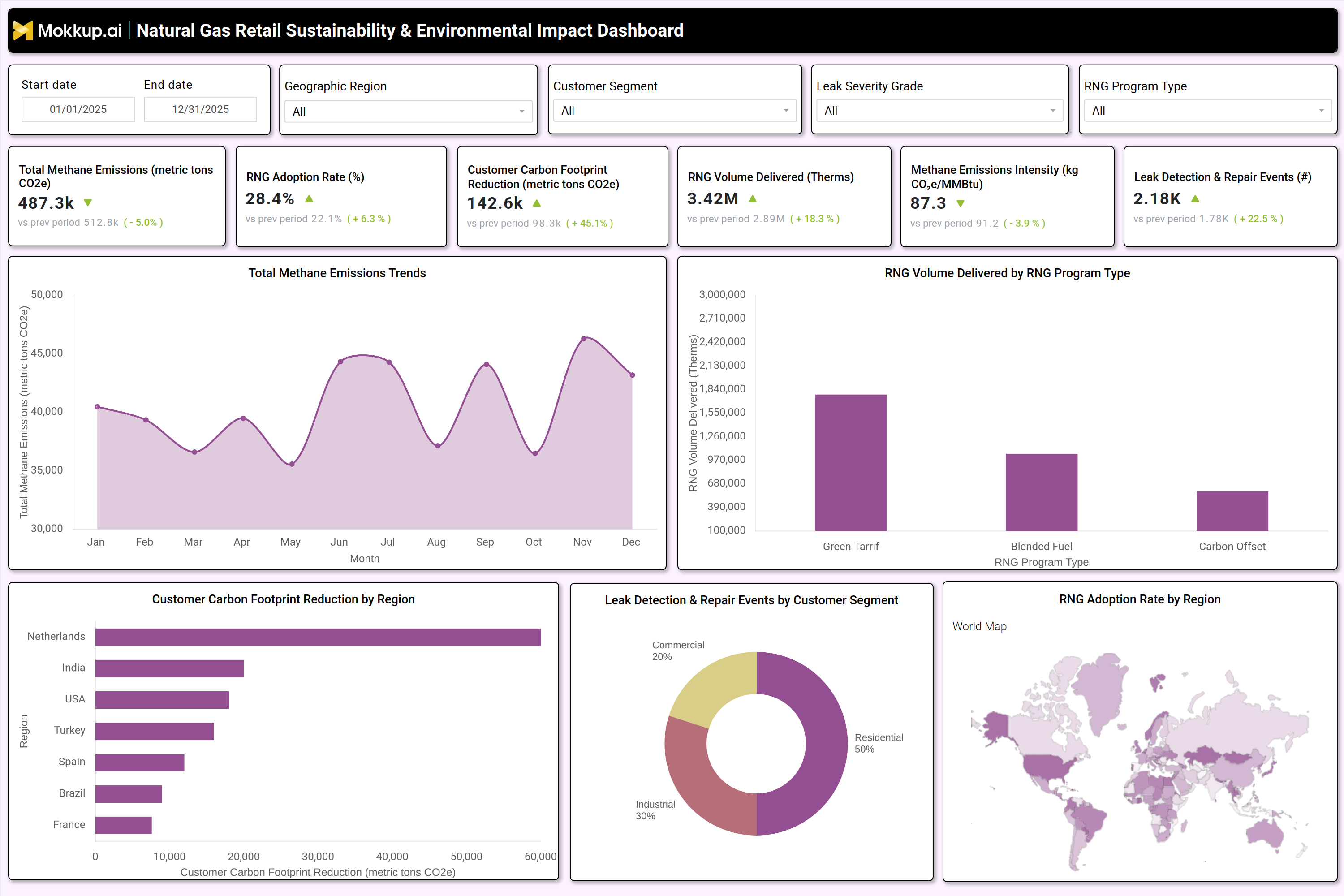1344x896 pixels.
Task: Select the Blended Fuel bar
Action: coord(1042,492)
